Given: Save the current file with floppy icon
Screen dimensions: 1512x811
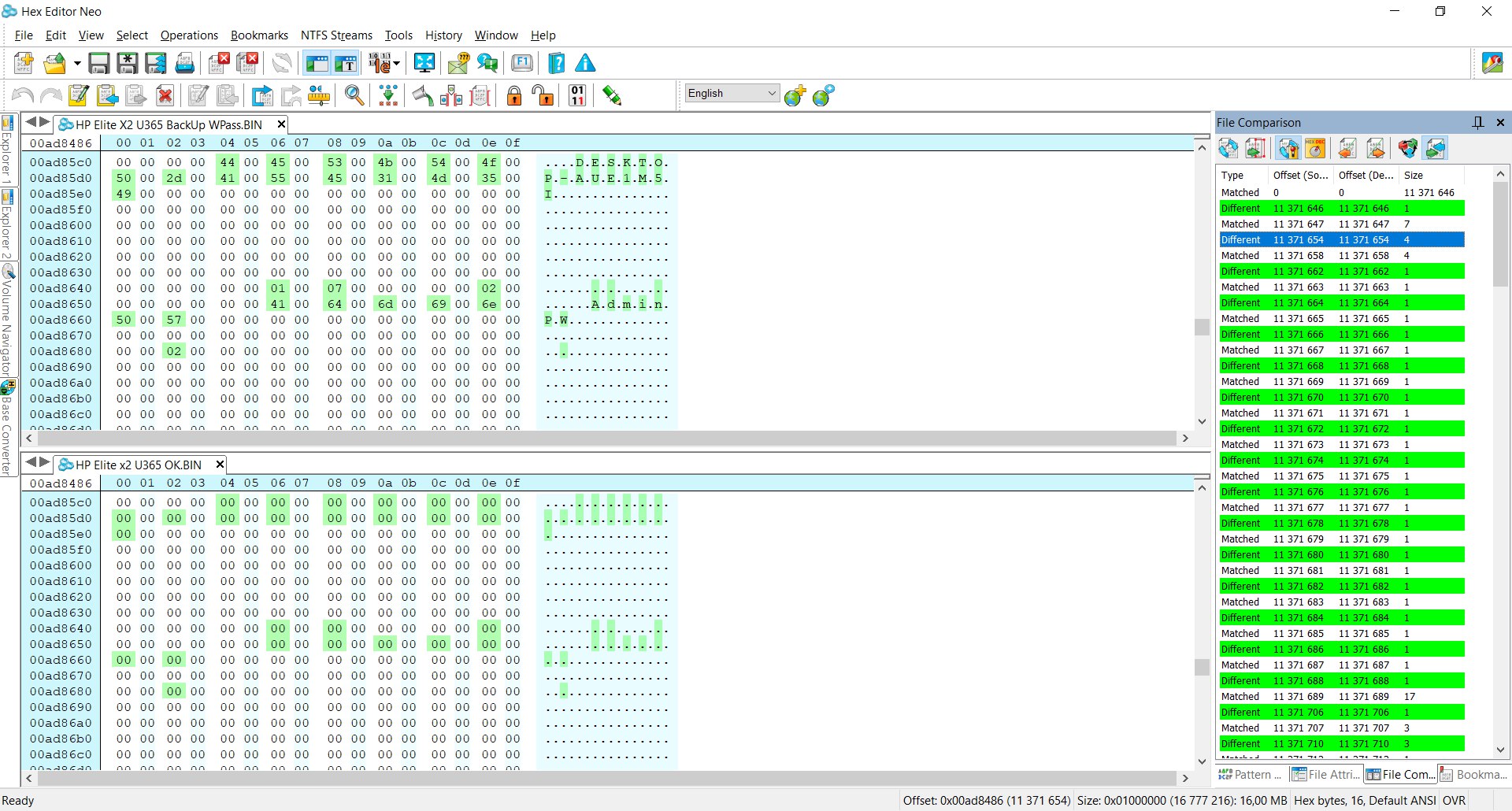Looking at the screenshot, I should pyautogui.click(x=98, y=63).
